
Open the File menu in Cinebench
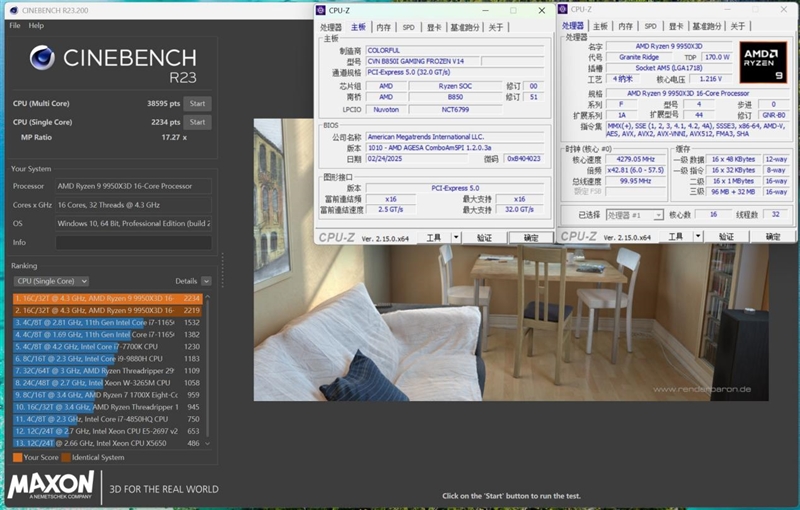click(15, 26)
